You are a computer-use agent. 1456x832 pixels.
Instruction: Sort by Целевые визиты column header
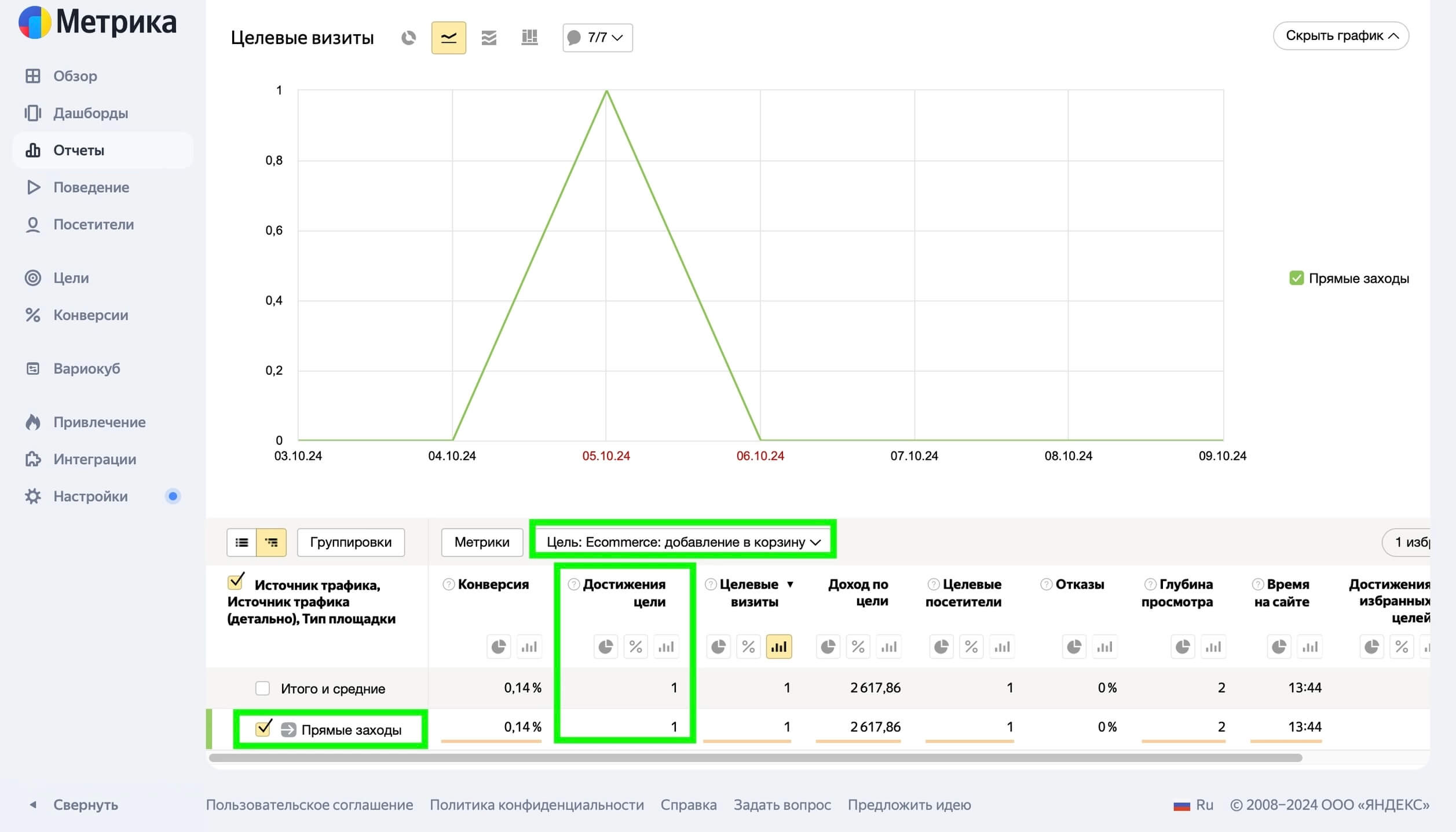coord(749,593)
